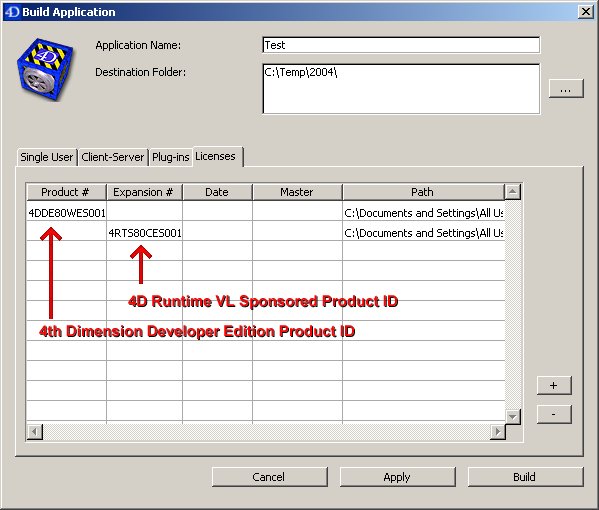Edit the Application Name field containing Test
Viewport: 599px width, 510px height.
(x=401, y=45)
